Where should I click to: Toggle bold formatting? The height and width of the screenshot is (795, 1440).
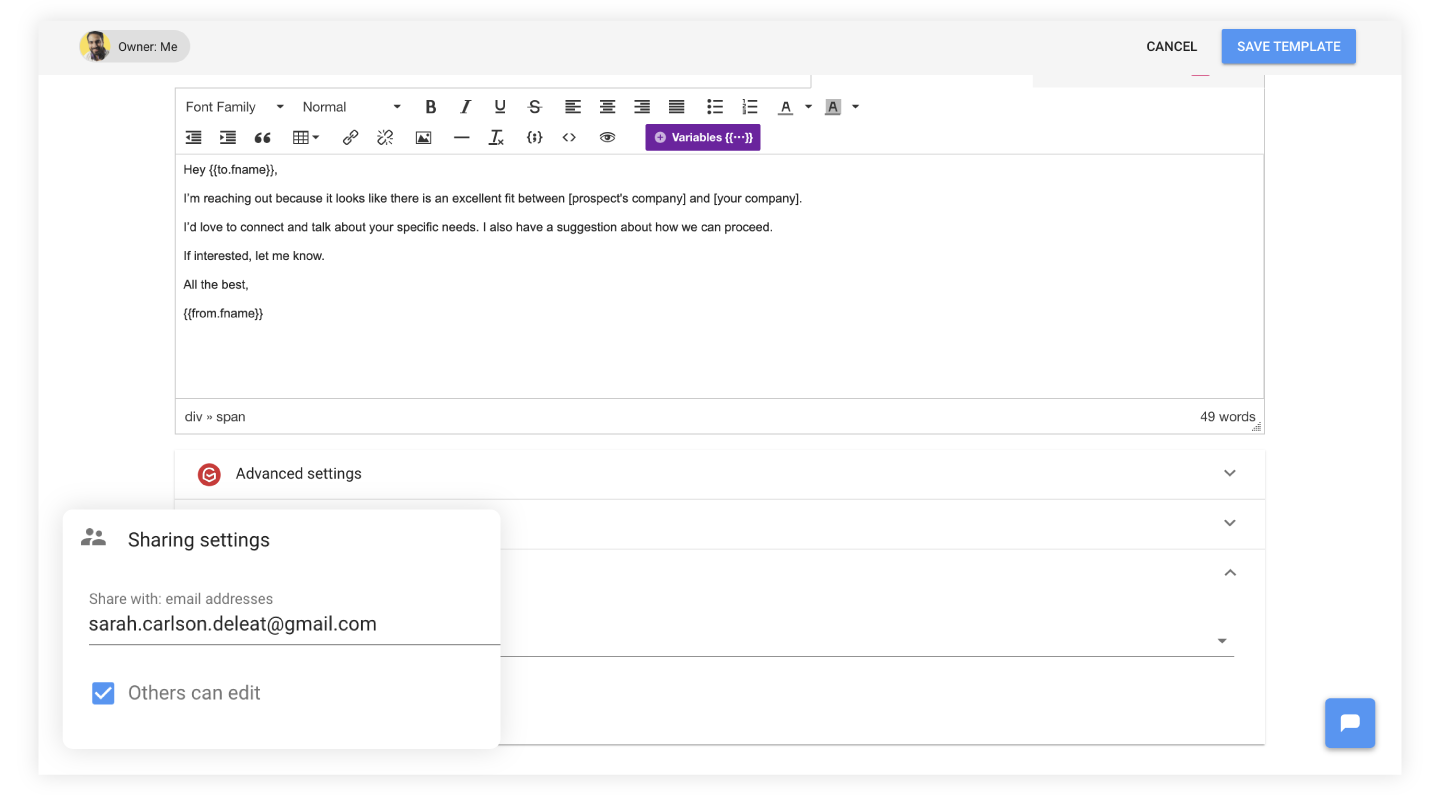430,106
